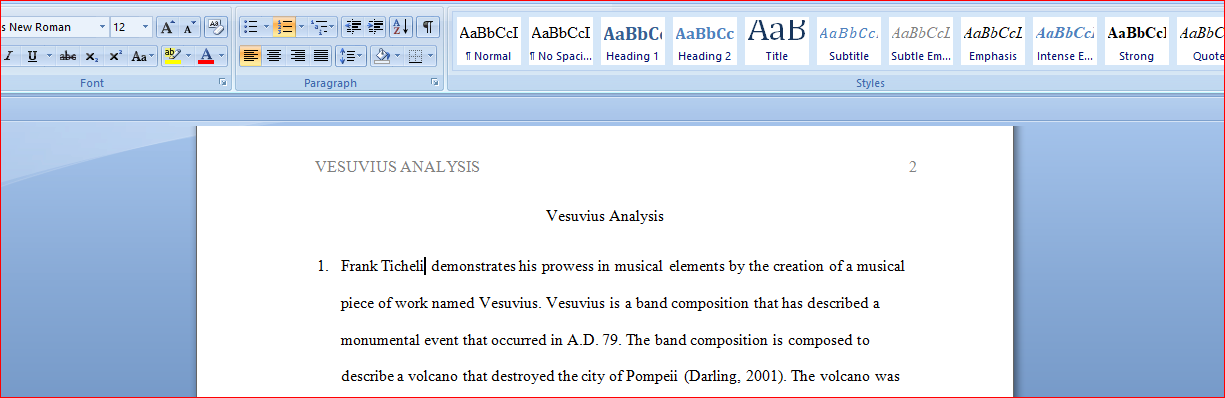Sort text with A-Z icon

[400, 27]
